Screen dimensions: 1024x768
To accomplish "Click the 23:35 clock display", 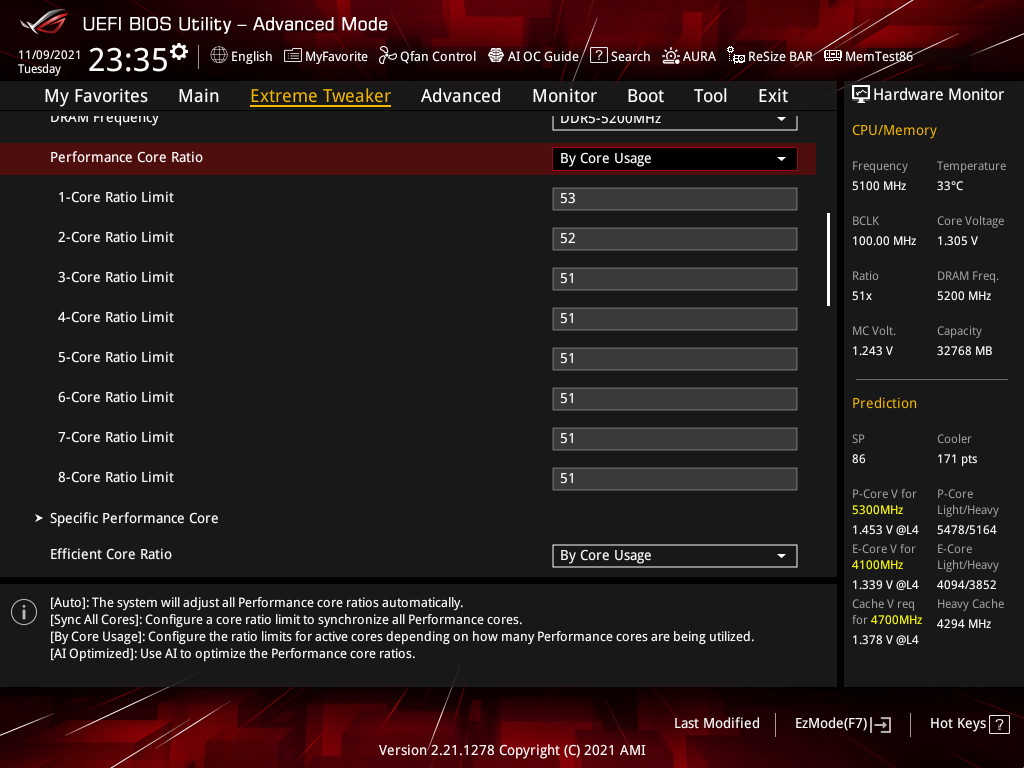I will click(128, 59).
